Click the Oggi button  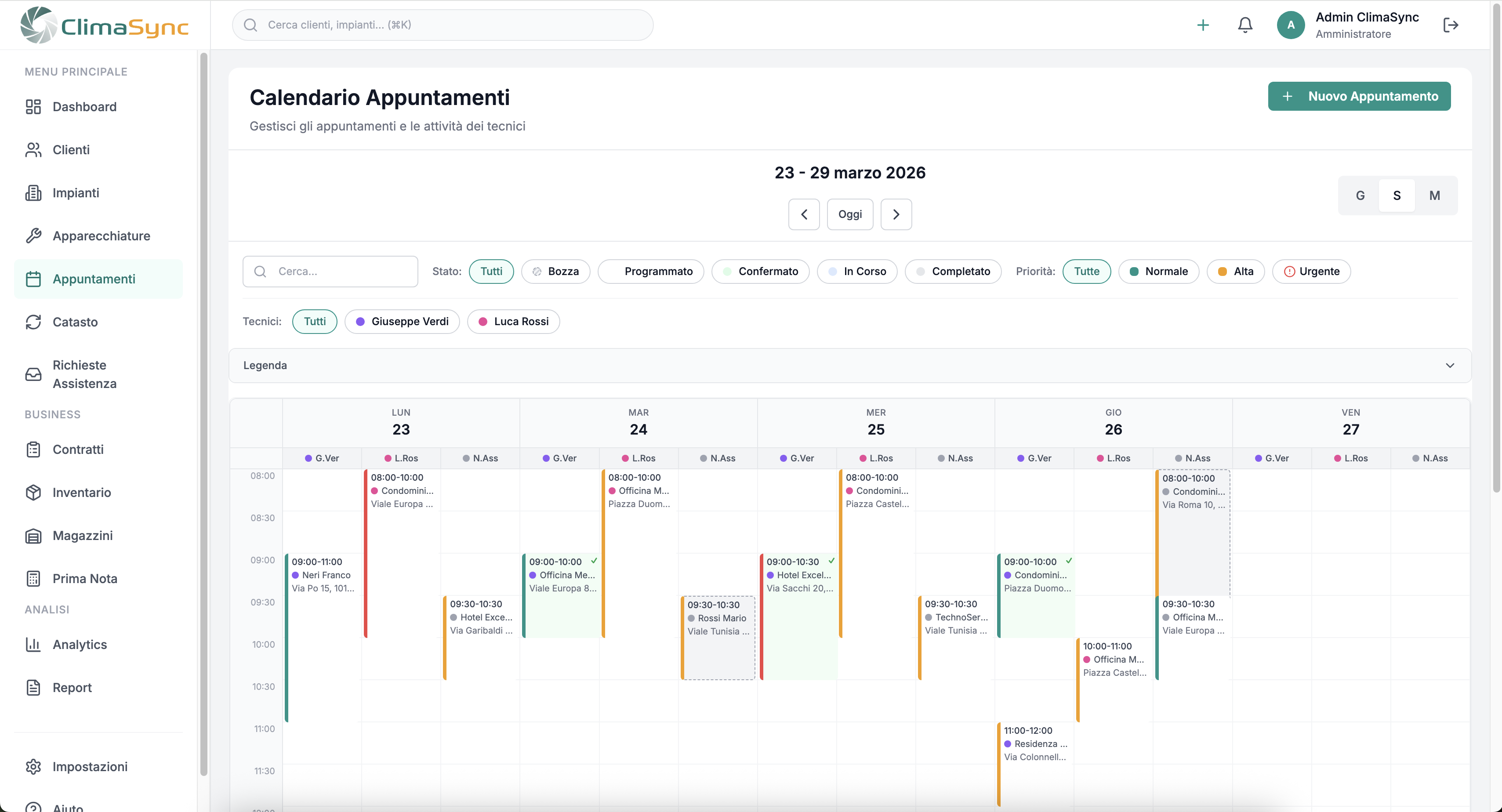pos(849,214)
